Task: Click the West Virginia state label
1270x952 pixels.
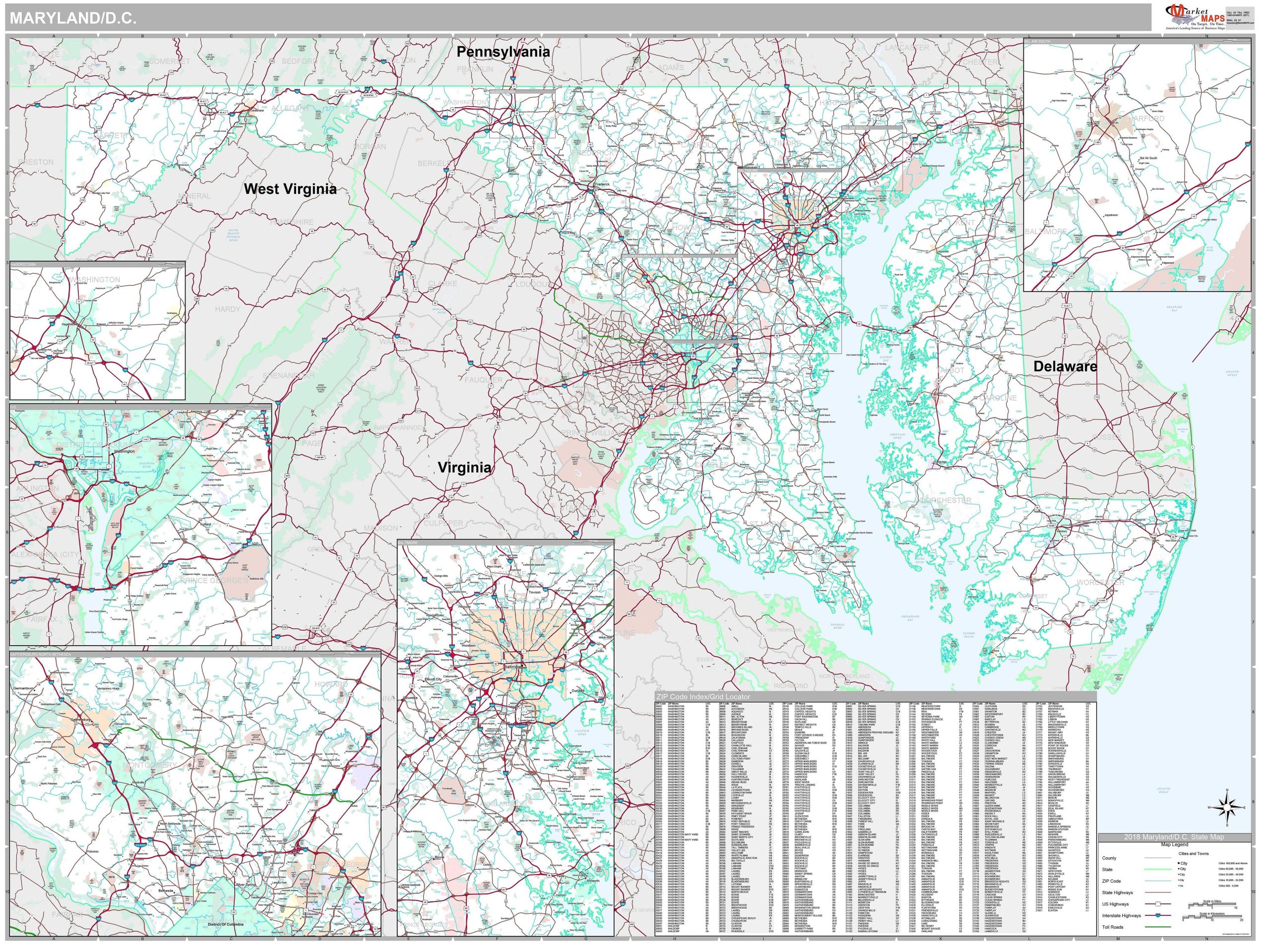Action: tap(290, 189)
